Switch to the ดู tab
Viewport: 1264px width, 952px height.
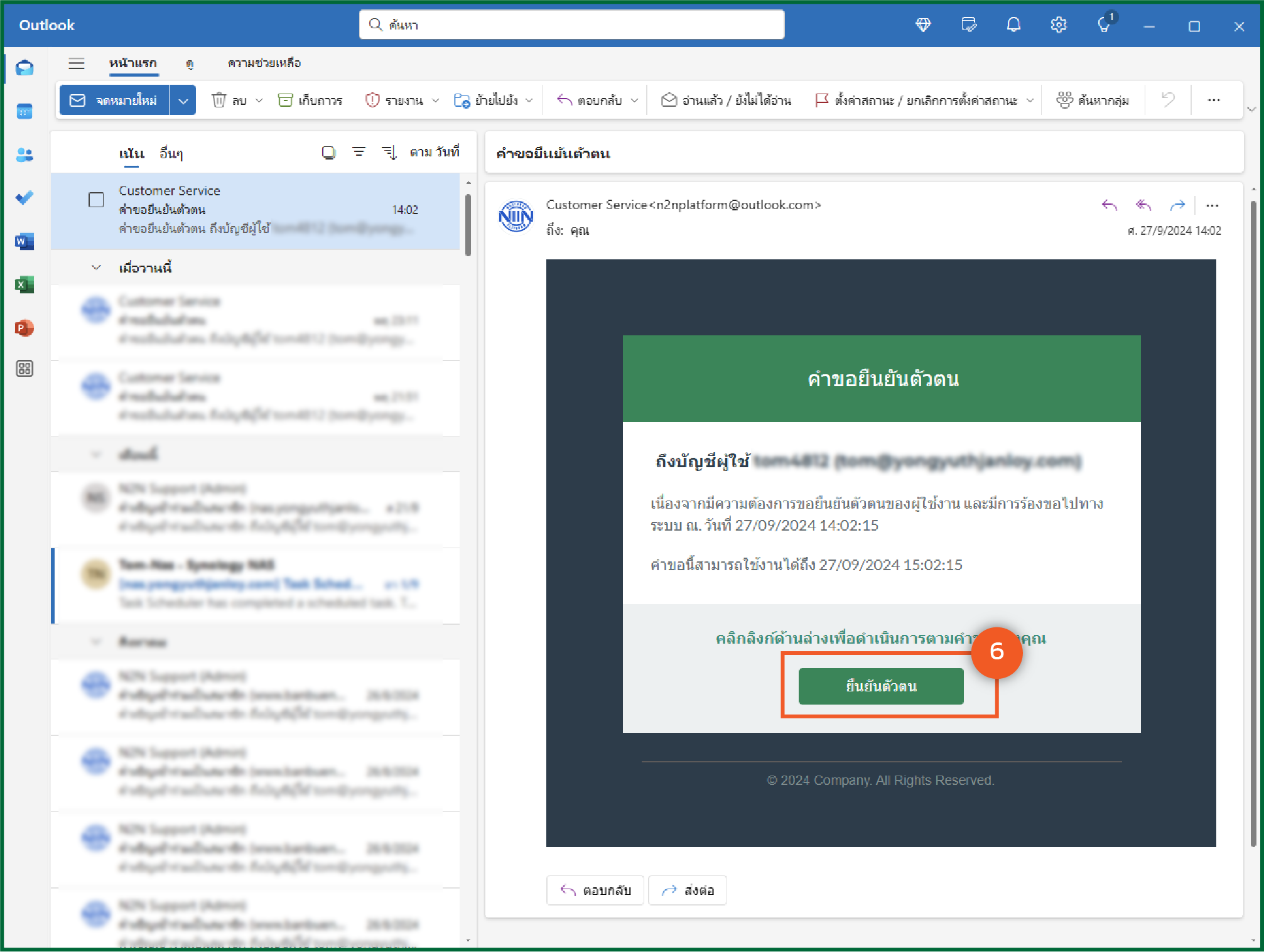(190, 63)
